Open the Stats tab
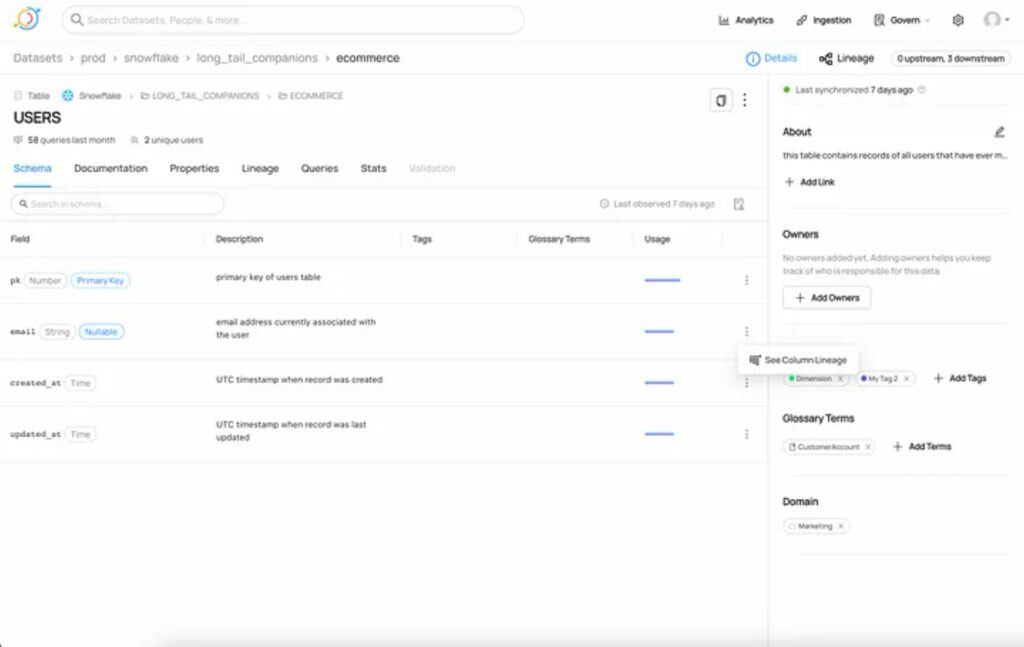1024x647 pixels. [x=373, y=168]
